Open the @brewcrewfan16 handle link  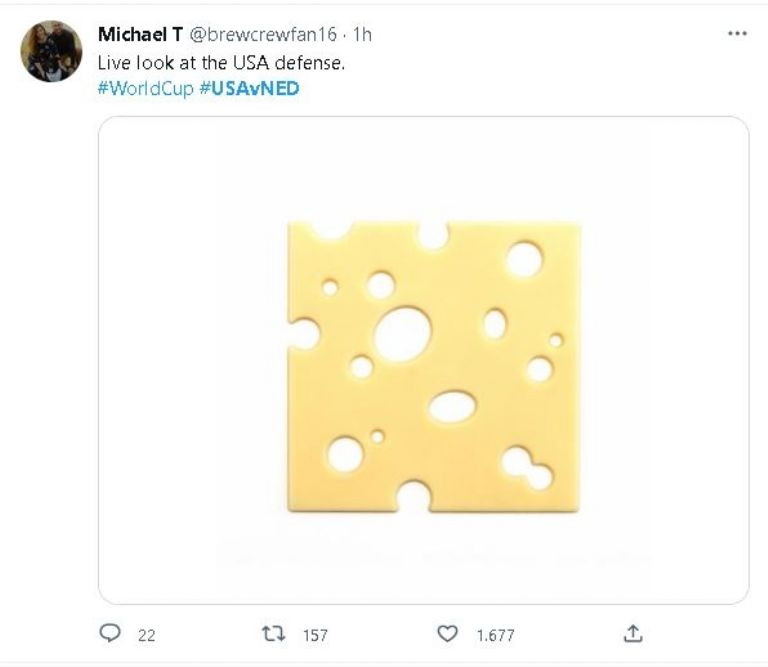coord(263,35)
